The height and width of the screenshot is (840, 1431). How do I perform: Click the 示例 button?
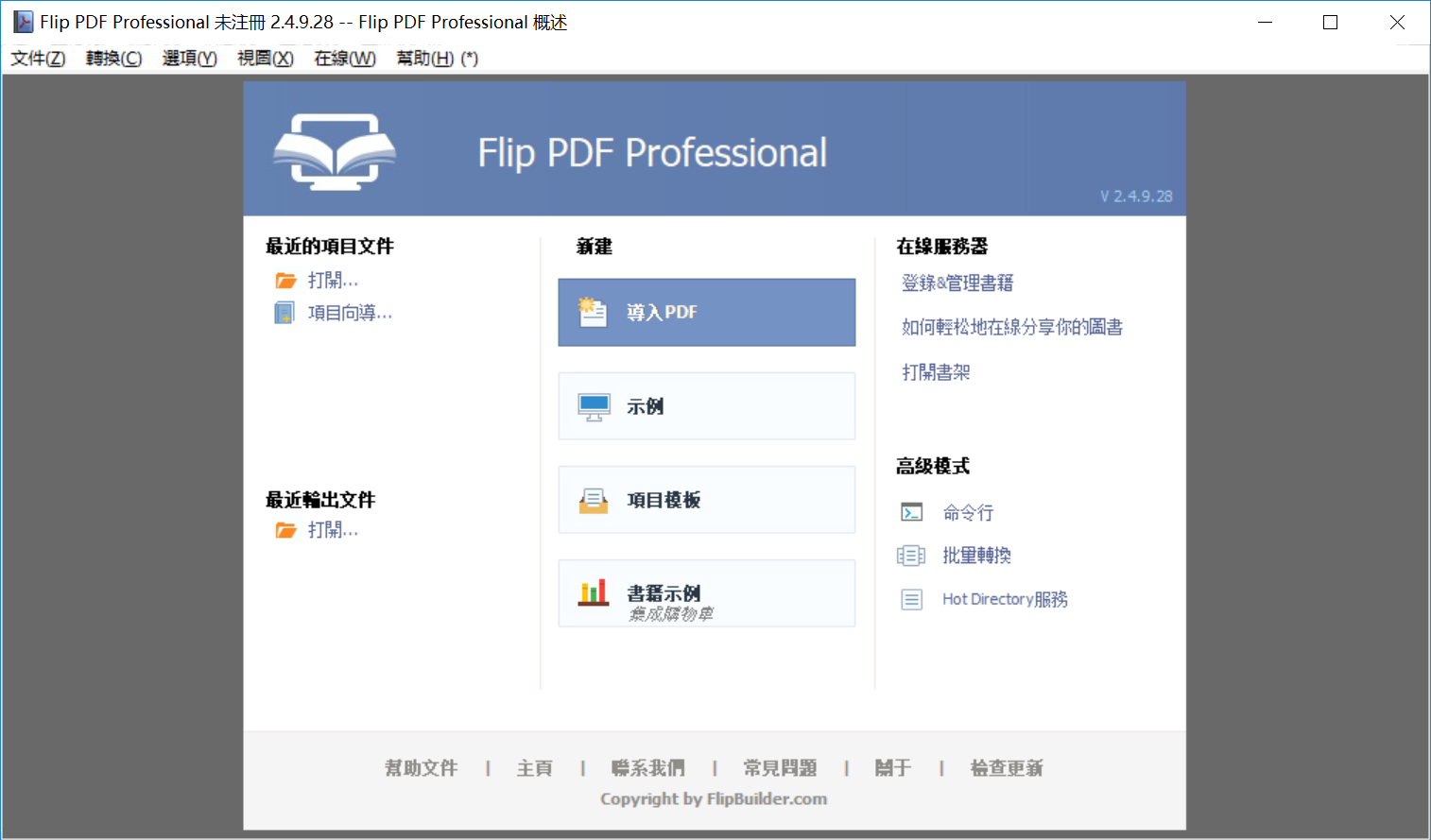707,406
